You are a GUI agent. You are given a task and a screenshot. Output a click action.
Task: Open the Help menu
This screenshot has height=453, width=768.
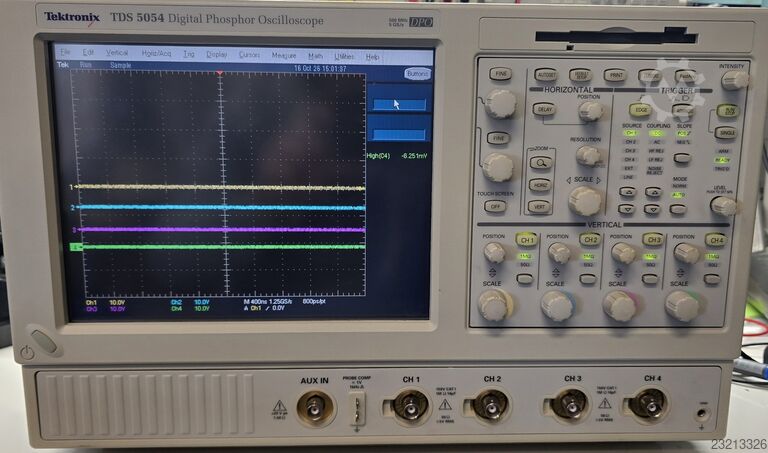[372, 57]
